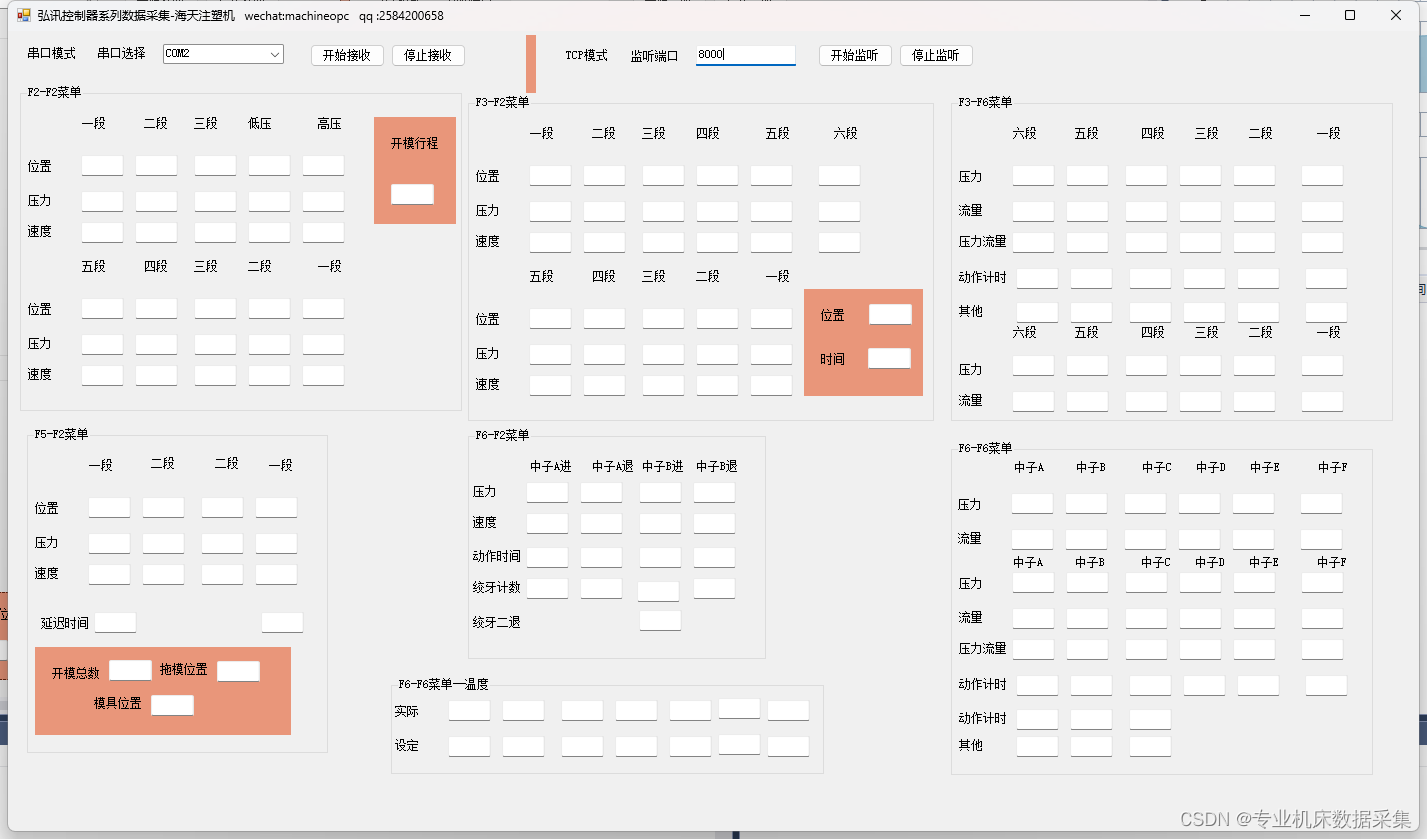1427x839 pixels.
Task: Click last field in temperature 设定 row
Action: [x=788, y=746]
